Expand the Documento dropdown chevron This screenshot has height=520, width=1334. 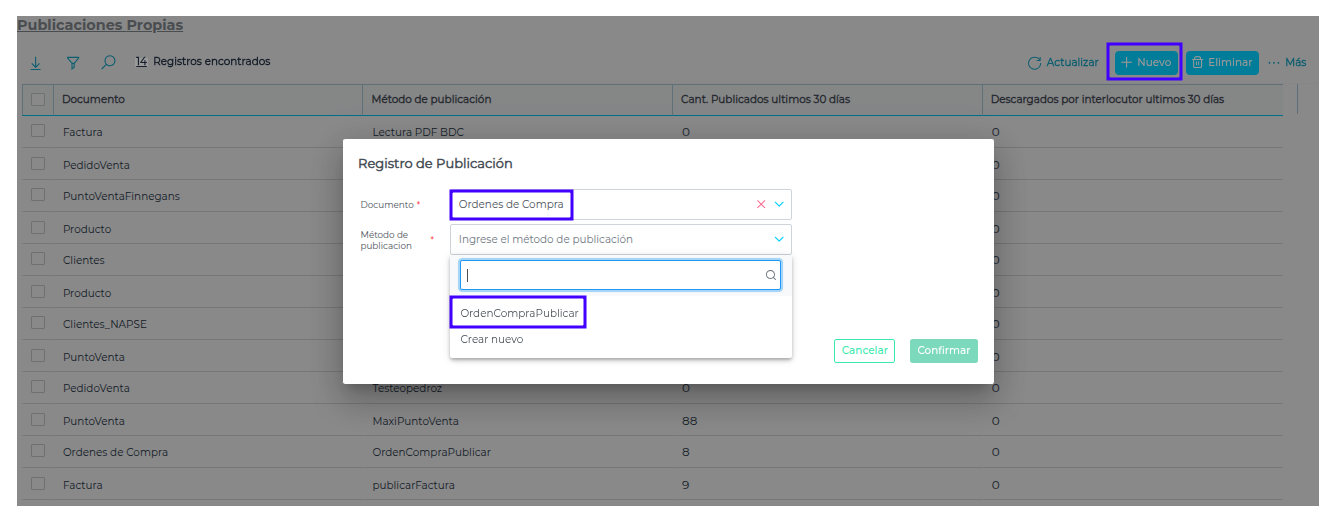[x=780, y=204]
